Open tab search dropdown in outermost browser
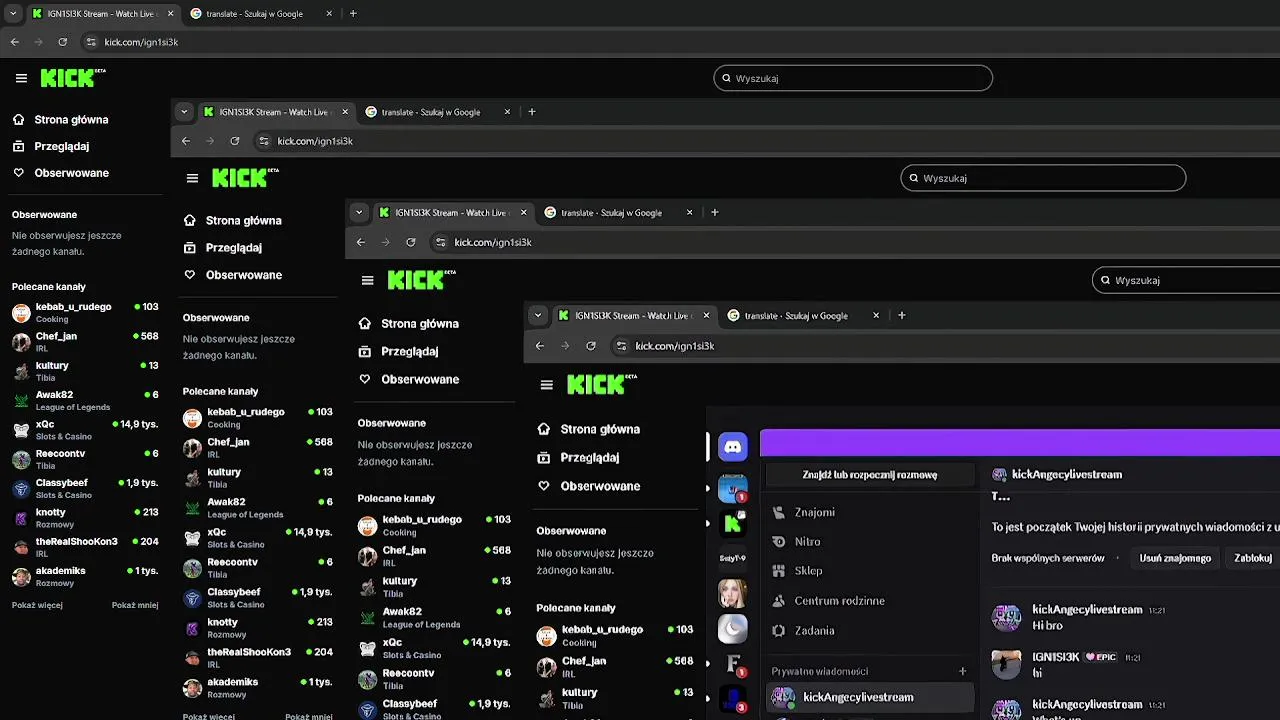The height and width of the screenshot is (720, 1280). point(13,14)
